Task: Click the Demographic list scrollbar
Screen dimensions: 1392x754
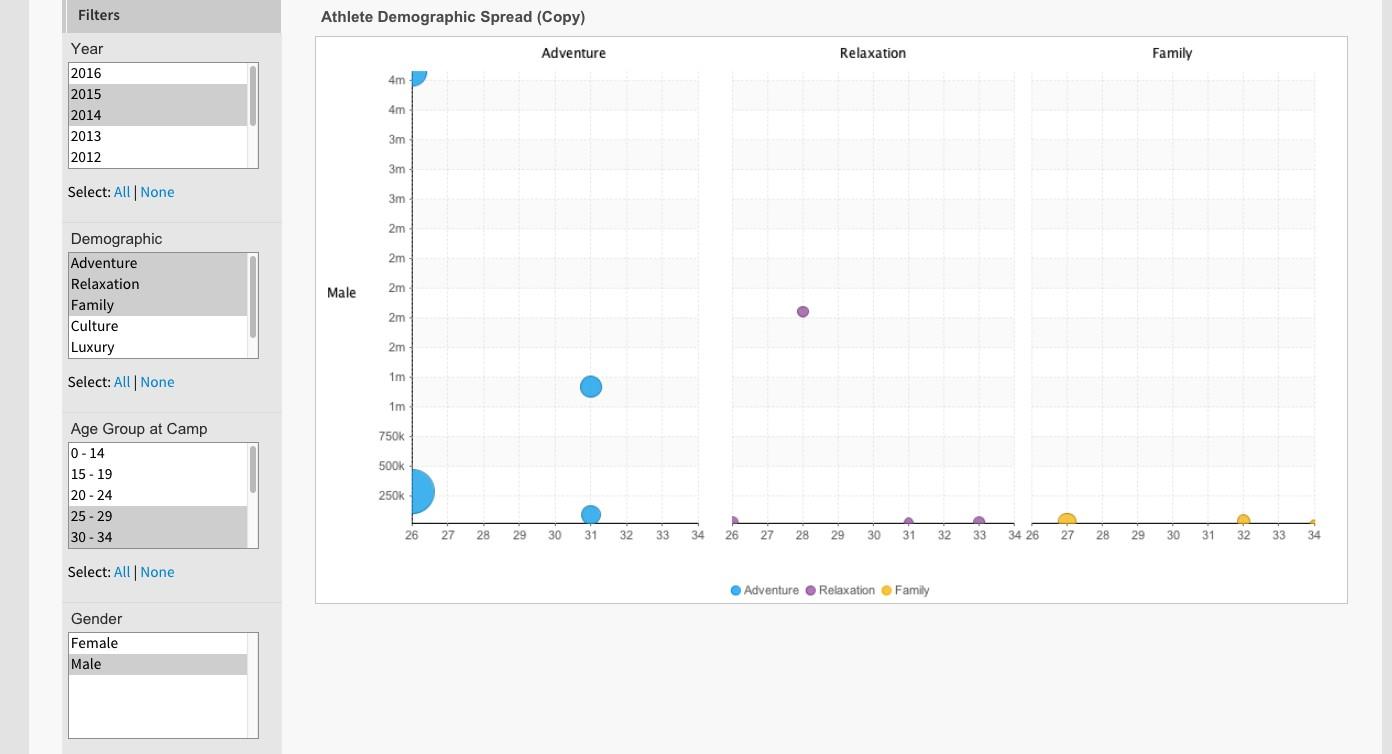Action: pyautogui.click(x=253, y=296)
